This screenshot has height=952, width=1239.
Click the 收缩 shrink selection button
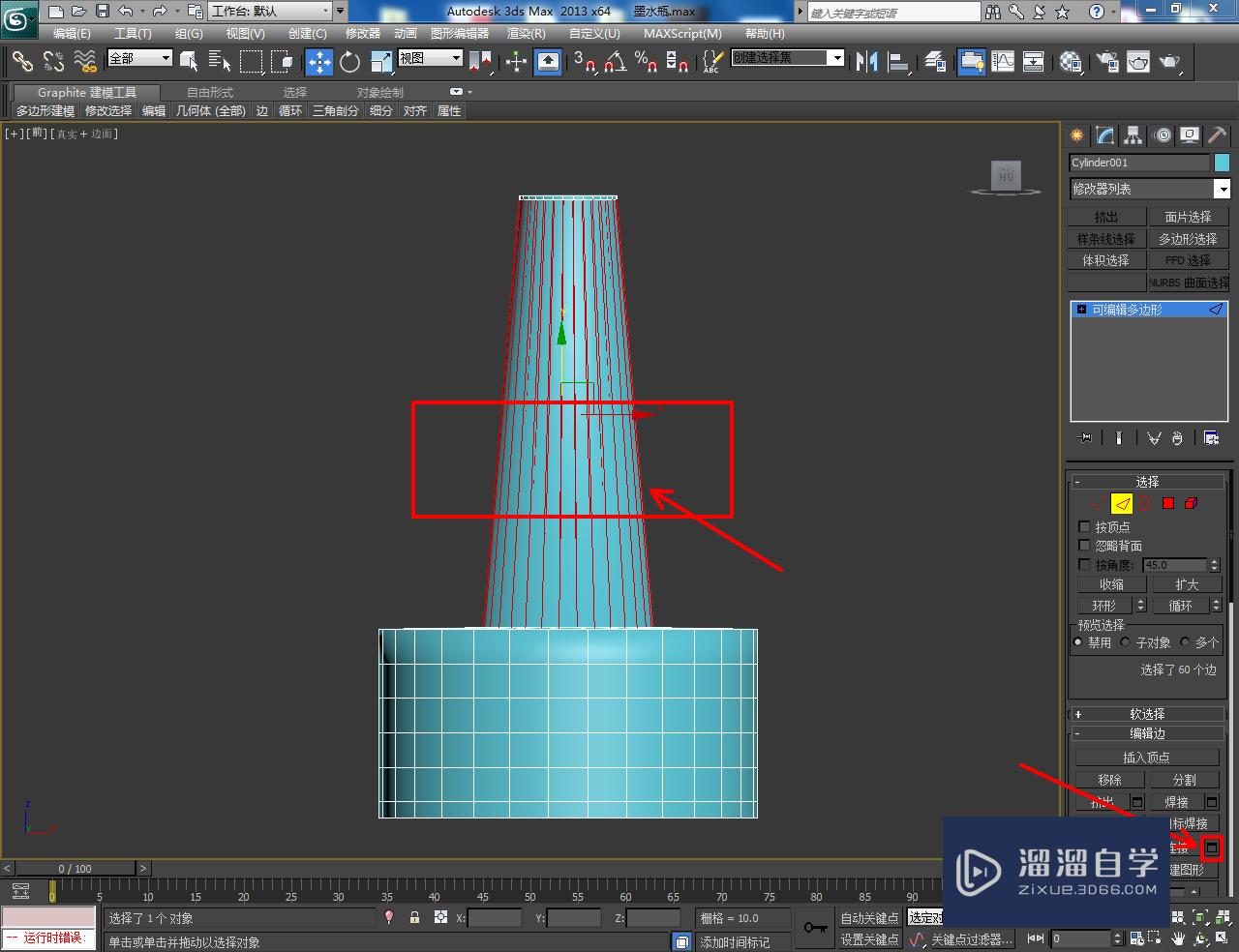point(1111,584)
